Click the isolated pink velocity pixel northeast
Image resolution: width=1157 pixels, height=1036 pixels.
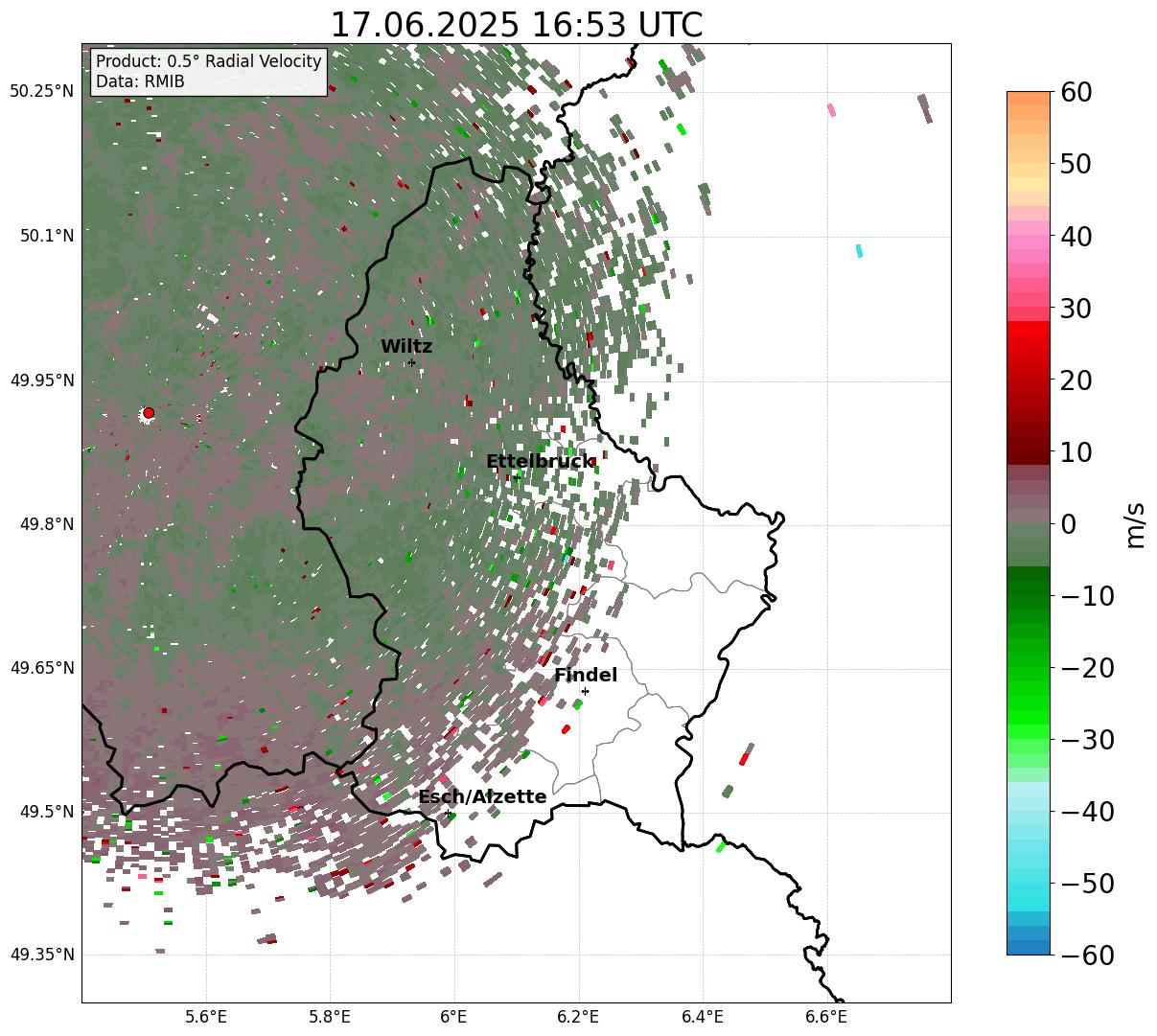click(x=831, y=110)
